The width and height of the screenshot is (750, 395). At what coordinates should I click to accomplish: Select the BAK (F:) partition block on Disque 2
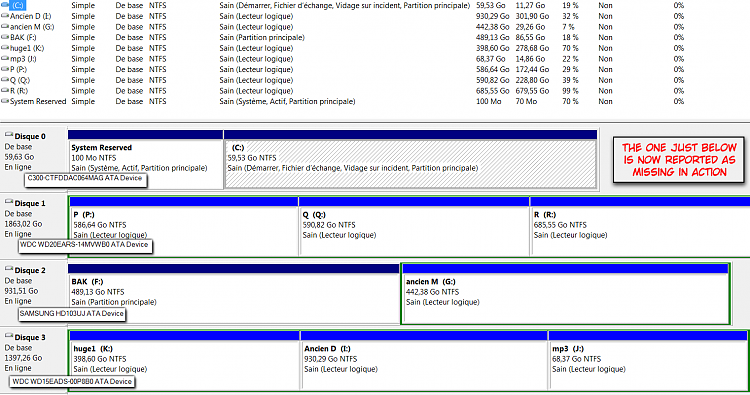point(233,294)
